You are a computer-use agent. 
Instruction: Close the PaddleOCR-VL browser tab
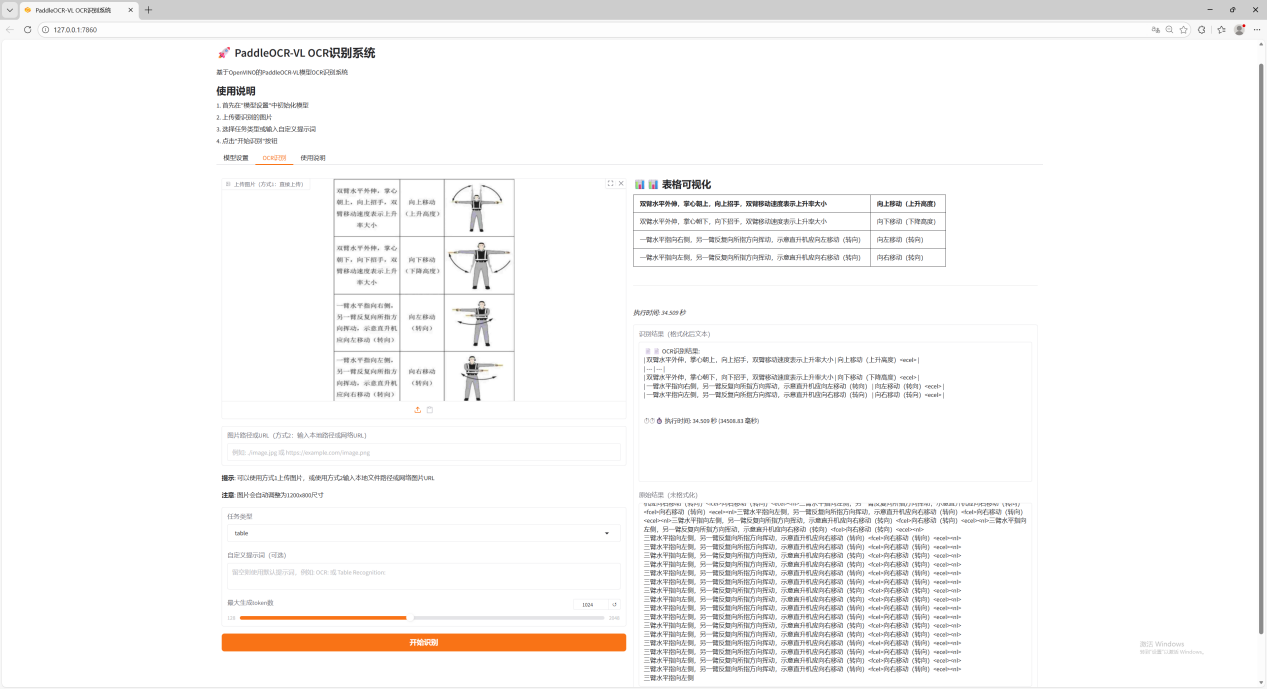coord(132,10)
